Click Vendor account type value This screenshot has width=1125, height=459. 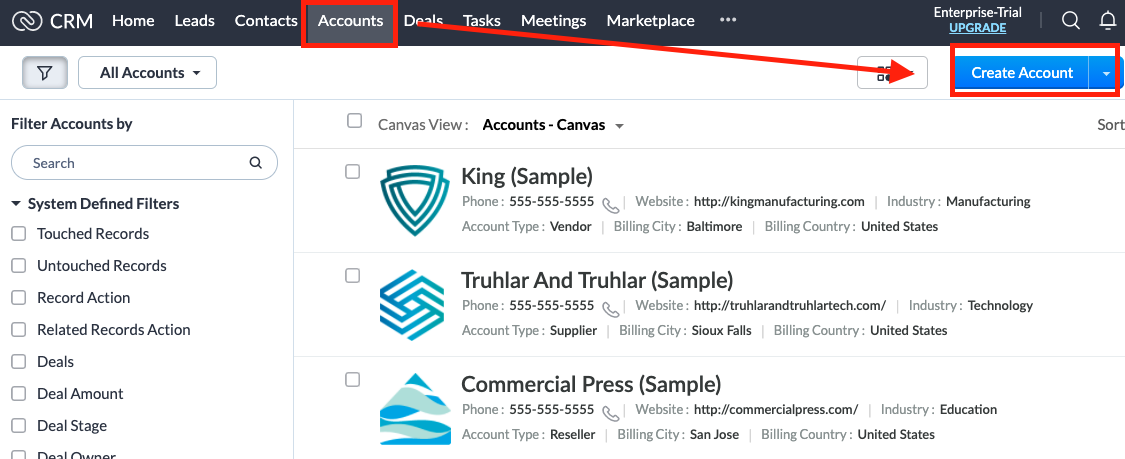click(x=571, y=227)
